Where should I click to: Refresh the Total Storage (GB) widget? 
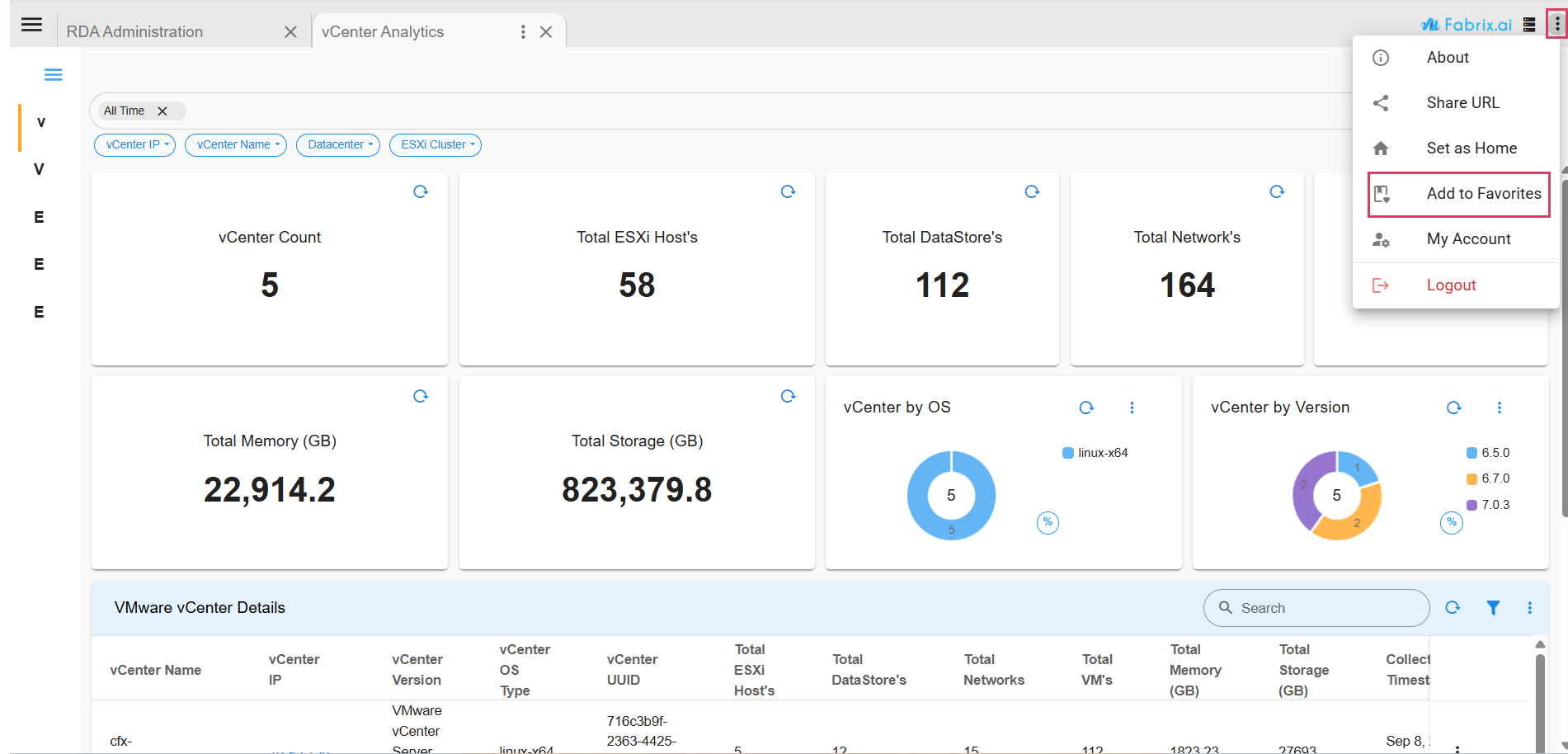(x=788, y=397)
